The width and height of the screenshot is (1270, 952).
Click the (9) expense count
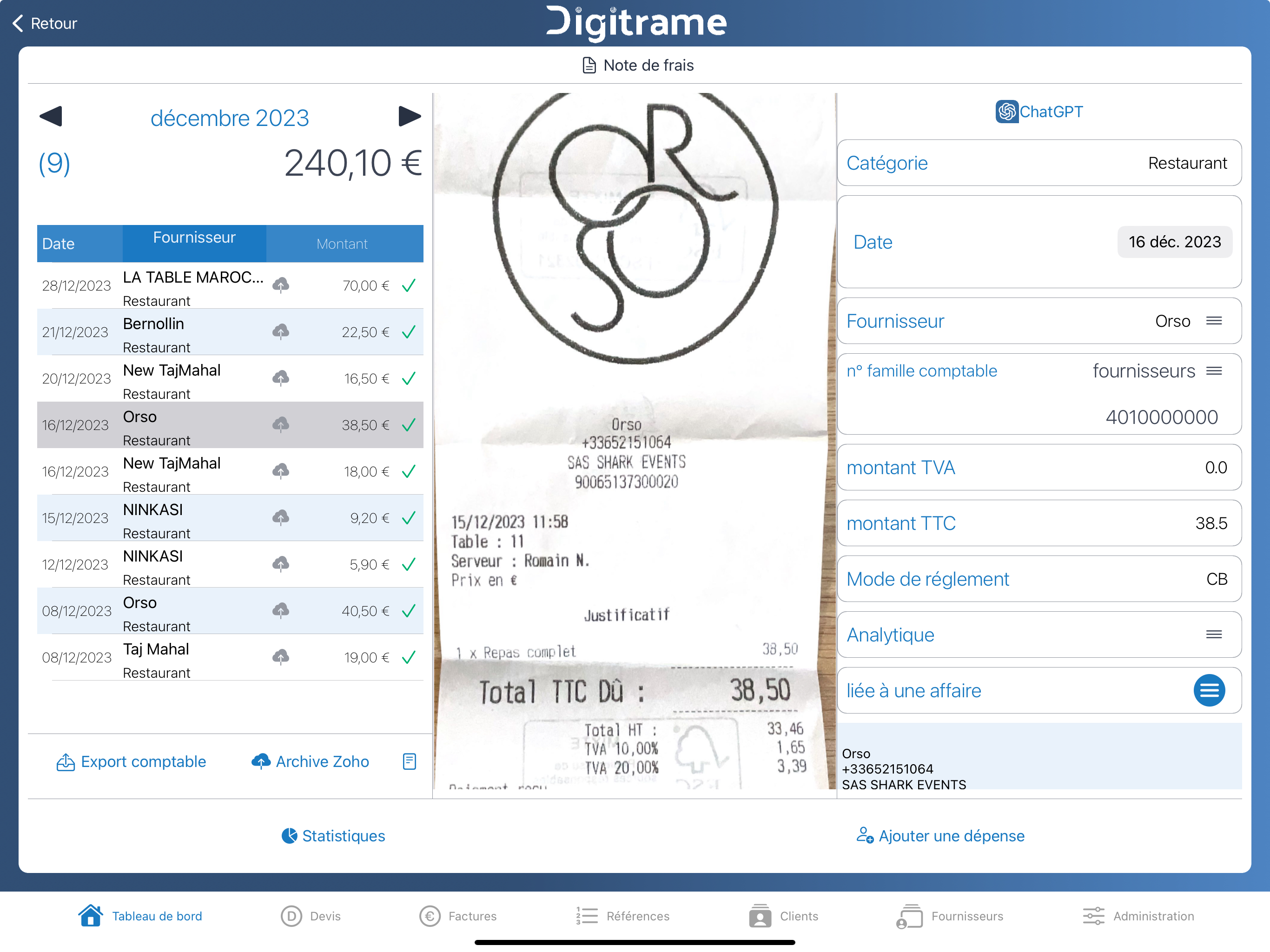tap(54, 164)
